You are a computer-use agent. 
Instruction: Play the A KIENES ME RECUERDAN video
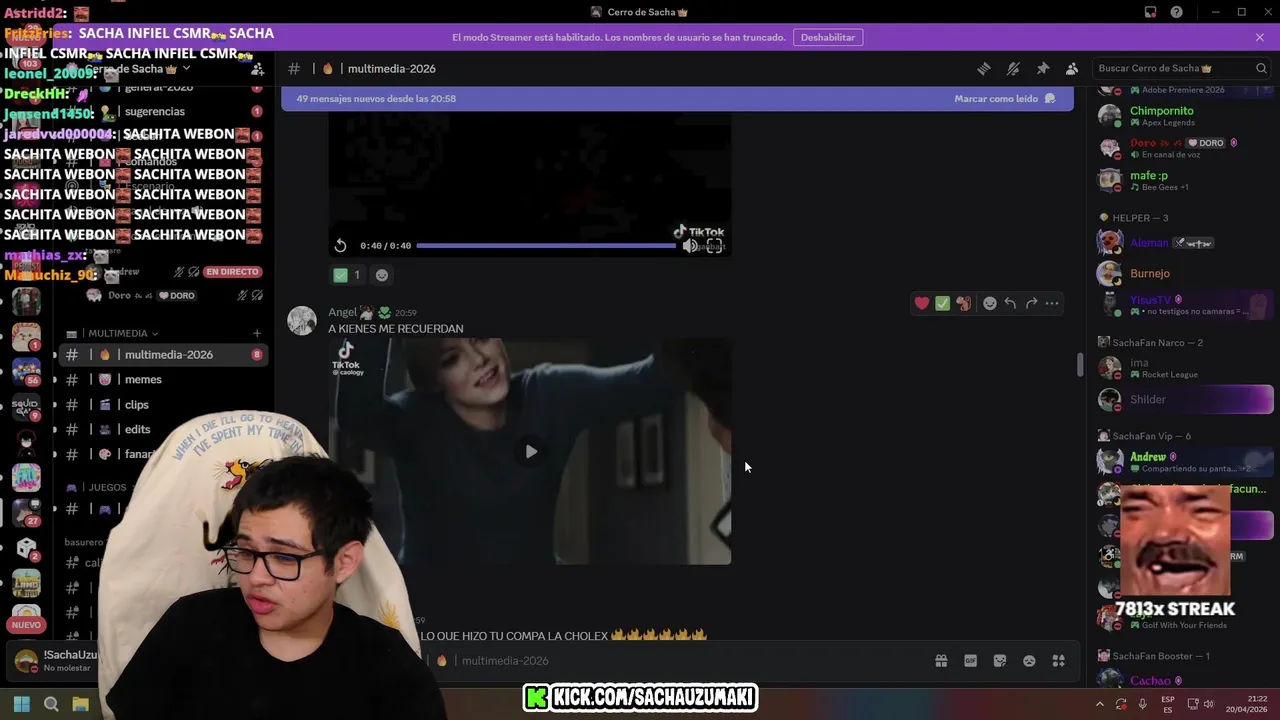click(531, 451)
